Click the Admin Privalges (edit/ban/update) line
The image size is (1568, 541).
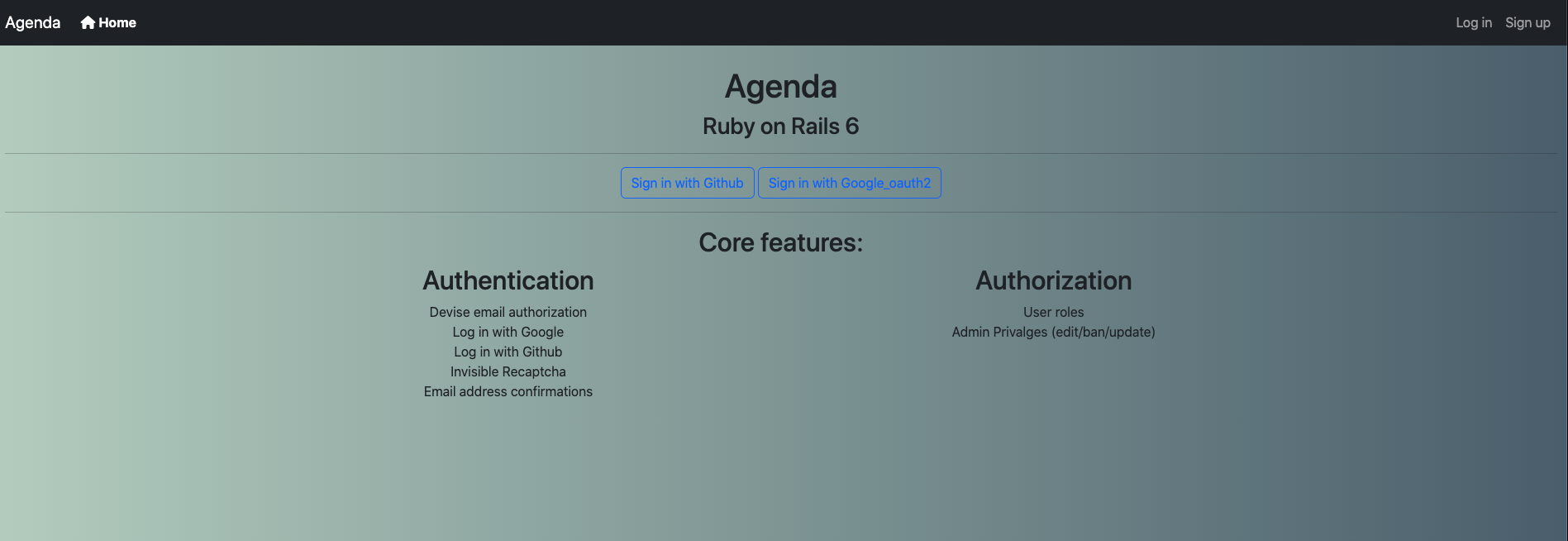pos(1053,332)
